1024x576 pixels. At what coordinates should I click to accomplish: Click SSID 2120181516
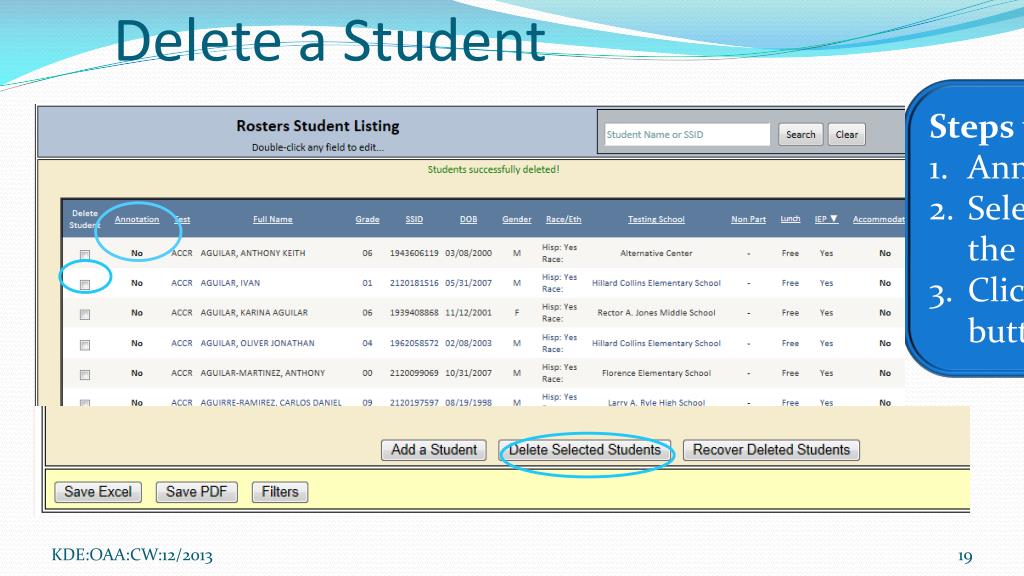point(414,283)
